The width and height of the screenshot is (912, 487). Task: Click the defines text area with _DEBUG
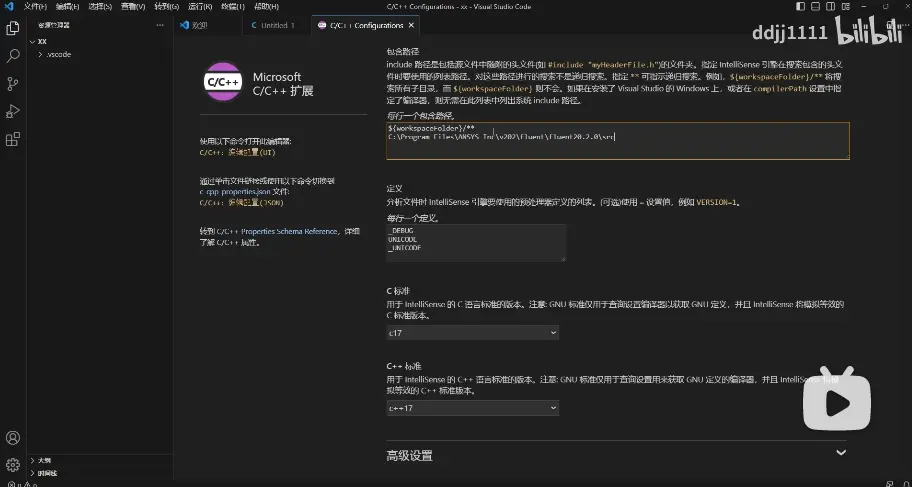476,243
